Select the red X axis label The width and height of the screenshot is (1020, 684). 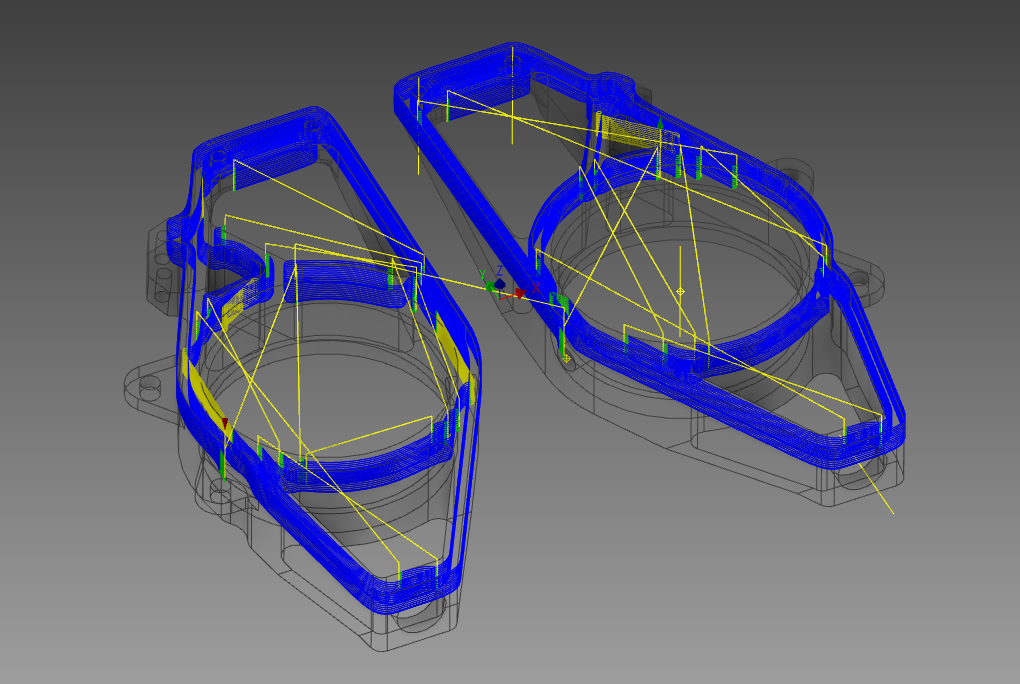536,288
